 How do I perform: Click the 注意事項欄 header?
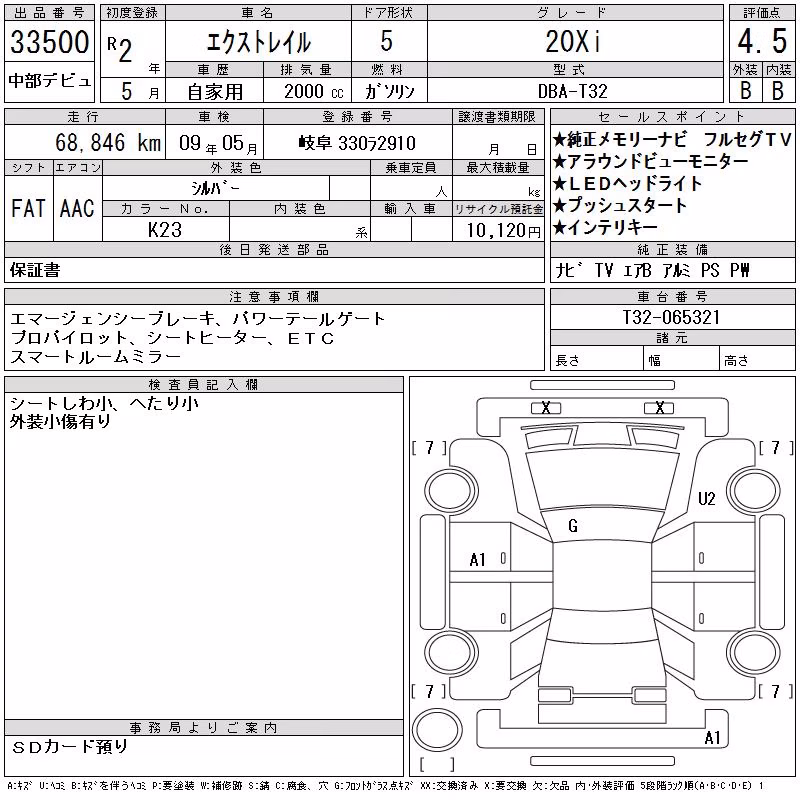[x=274, y=296]
